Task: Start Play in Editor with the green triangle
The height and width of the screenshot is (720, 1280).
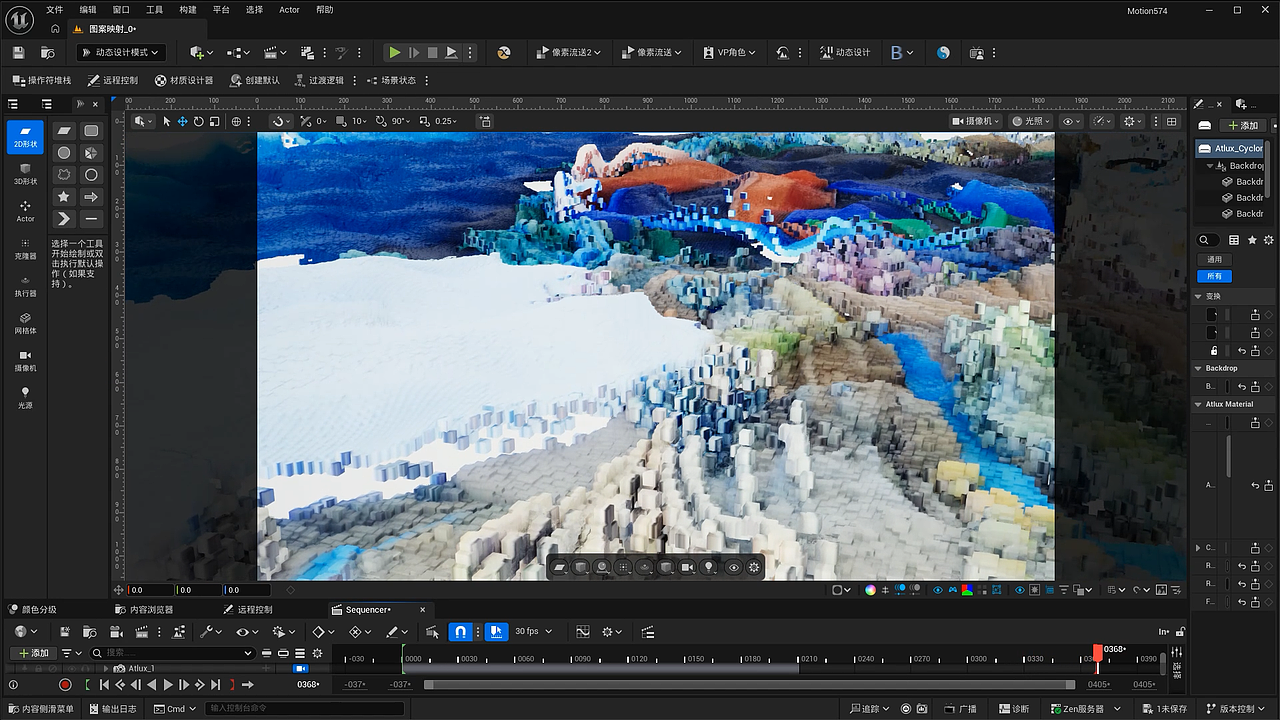Action: [395, 52]
